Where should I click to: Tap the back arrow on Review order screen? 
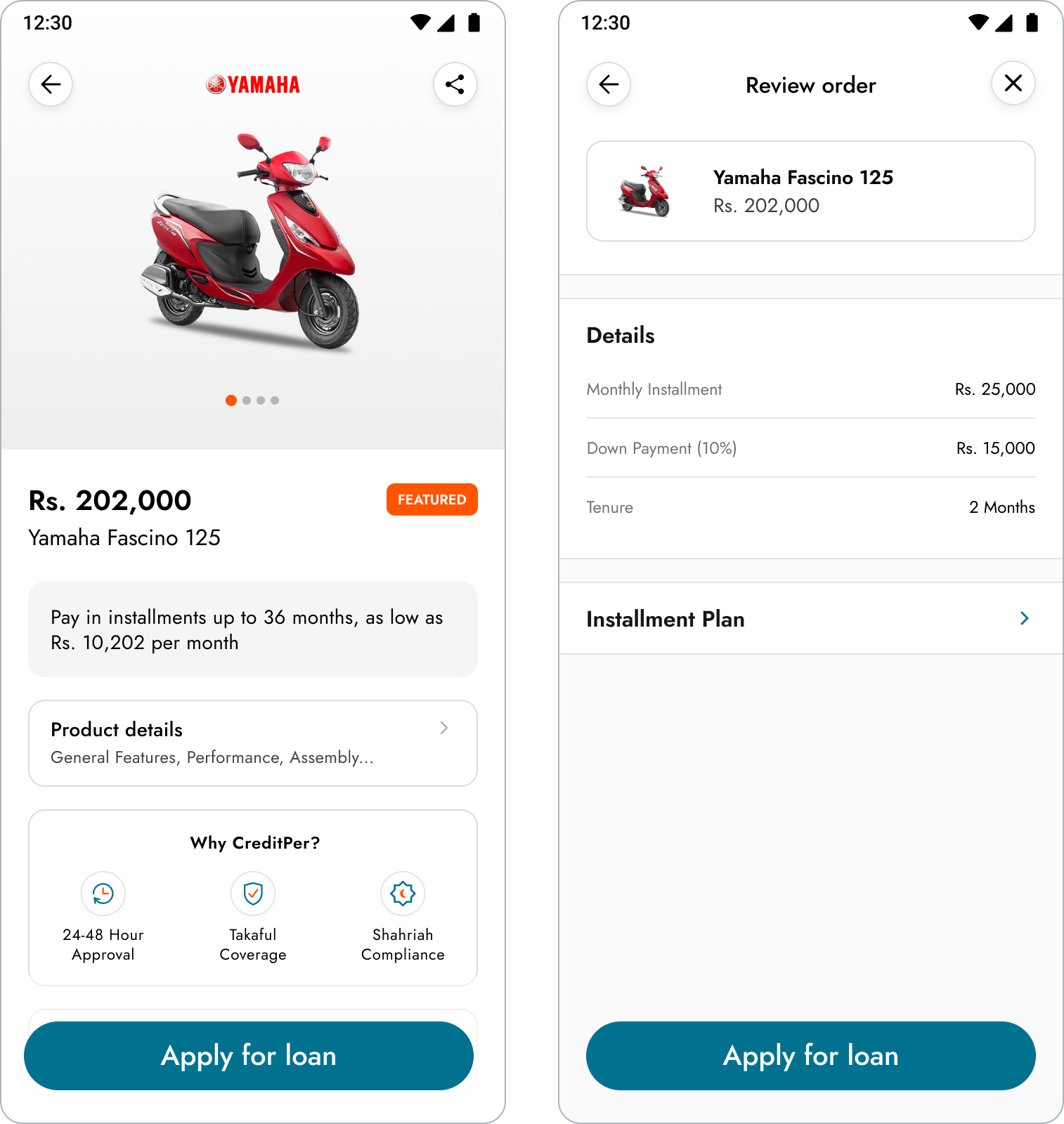click(x=609, y=84)
